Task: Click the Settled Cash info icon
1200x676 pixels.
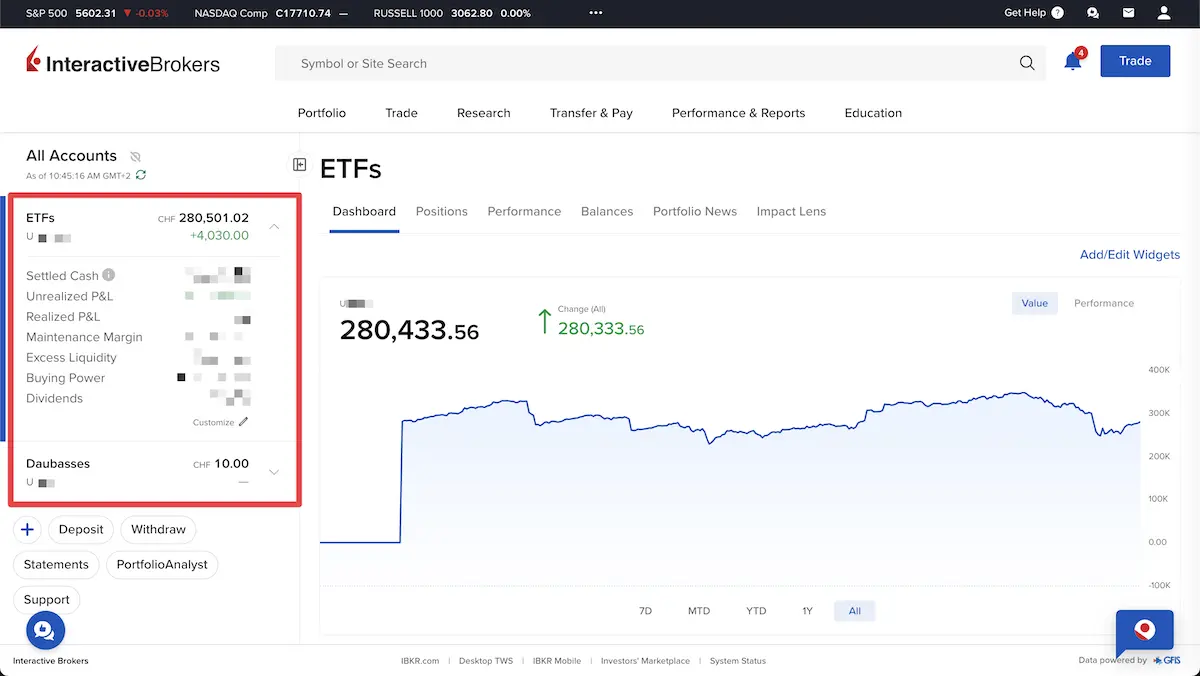Action: (108, 275)
